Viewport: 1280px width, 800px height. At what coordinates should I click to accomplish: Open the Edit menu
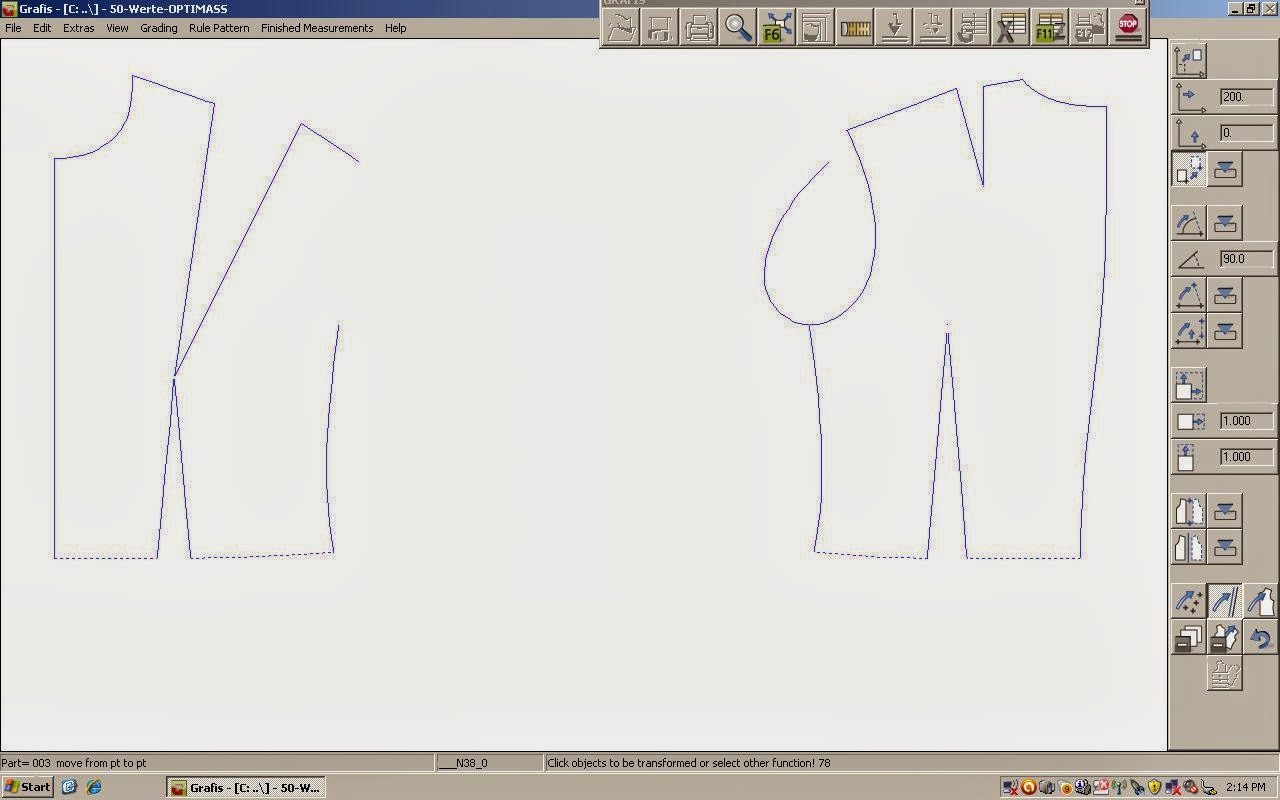click(42, 28)
